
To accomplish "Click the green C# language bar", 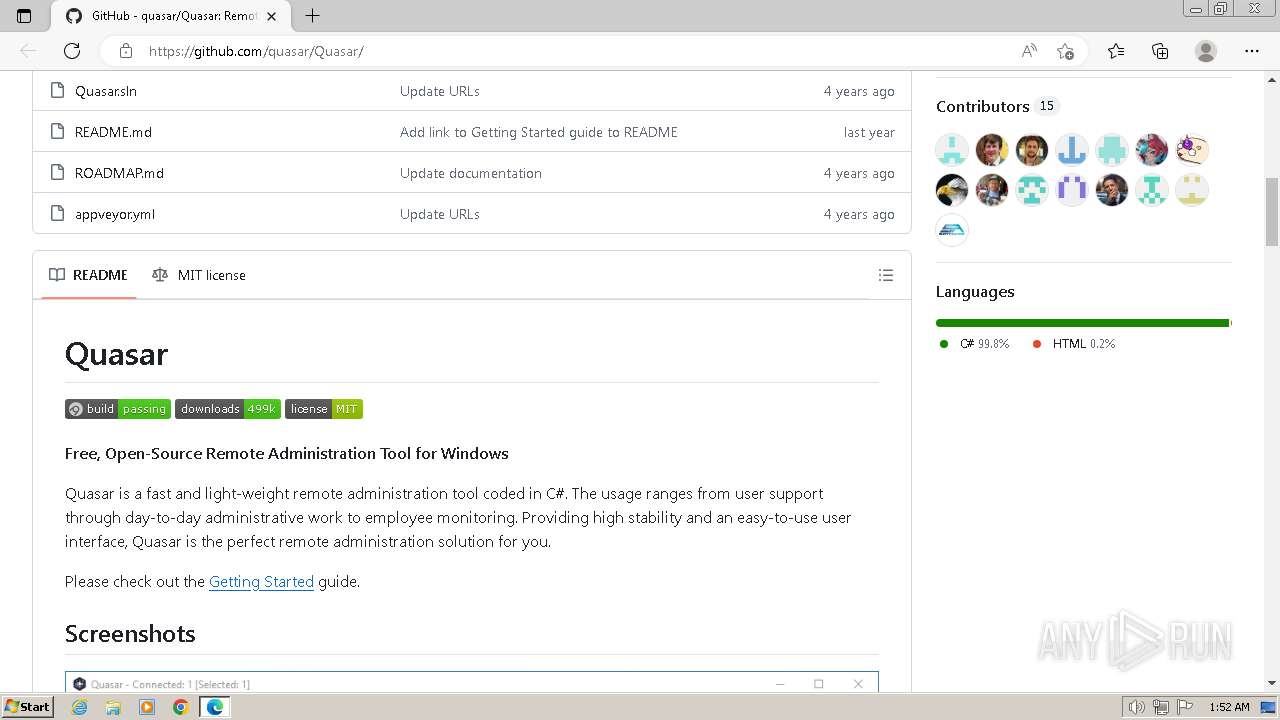I will pos(1082,323).
